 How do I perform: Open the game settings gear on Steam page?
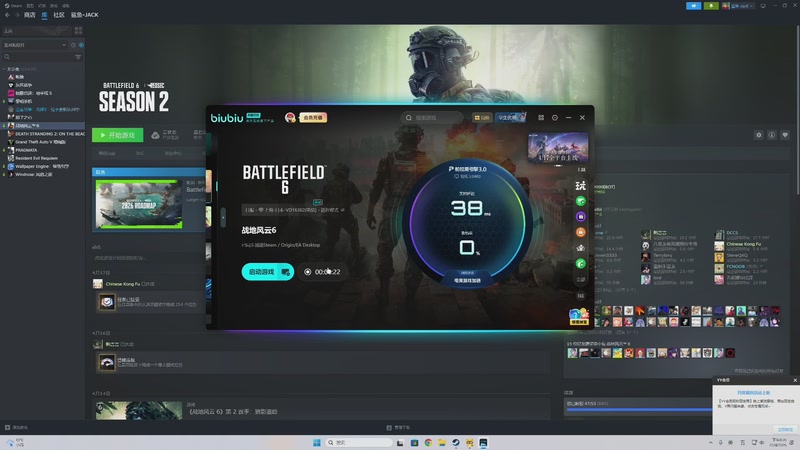[x=759, y=135]
